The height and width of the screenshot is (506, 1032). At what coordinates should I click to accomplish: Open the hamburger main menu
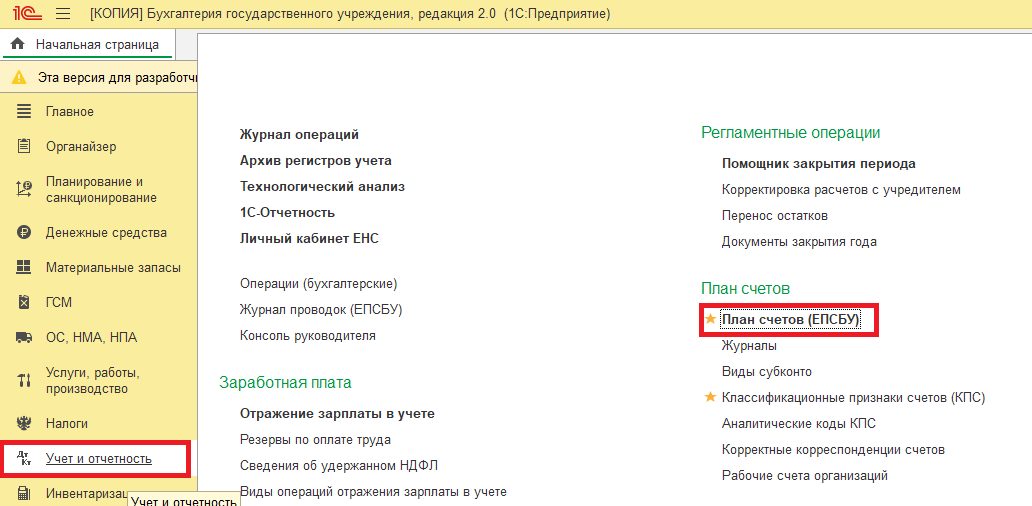coord(63,13)
